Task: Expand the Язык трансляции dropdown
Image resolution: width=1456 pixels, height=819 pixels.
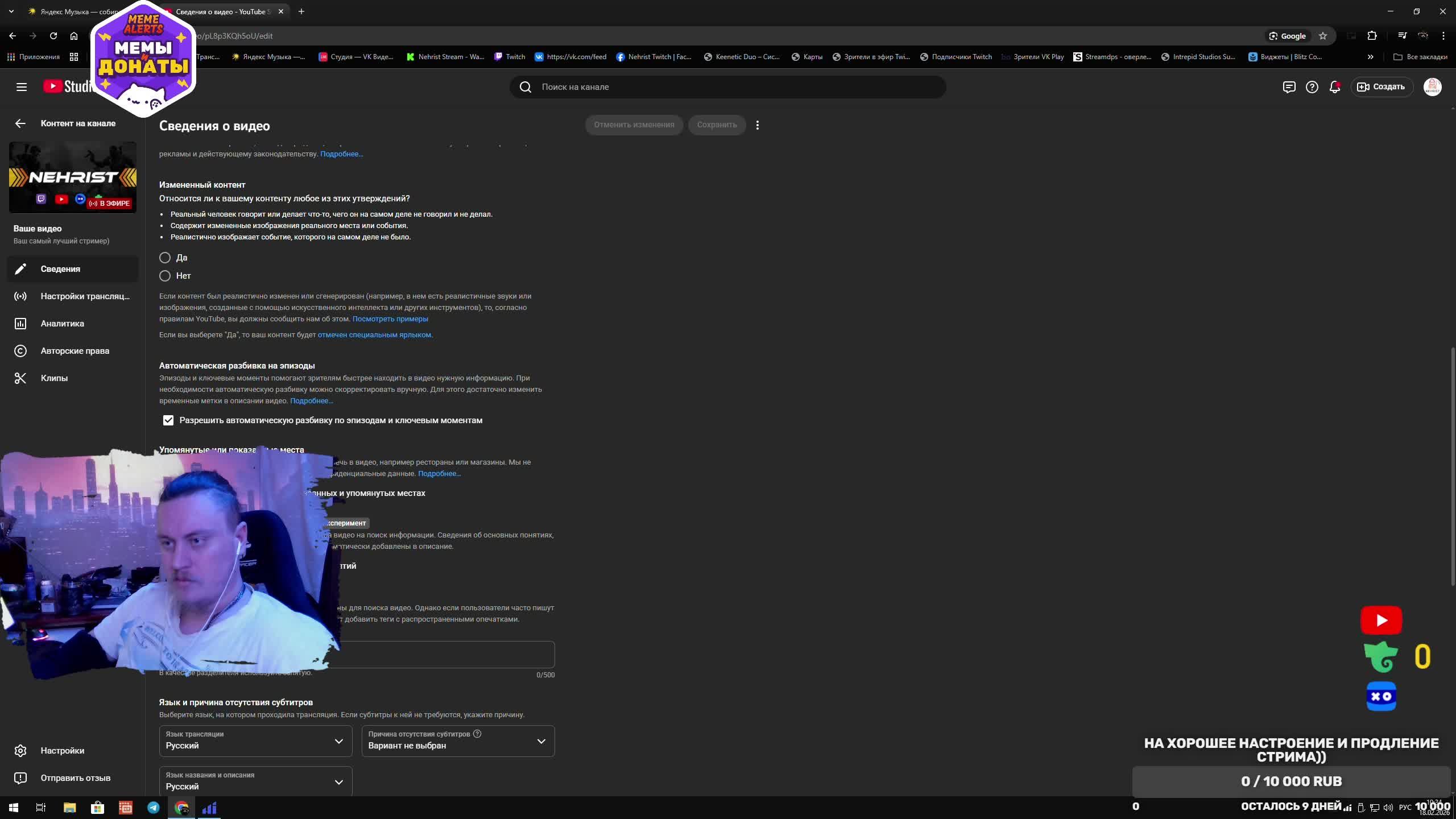Action: 255,741
